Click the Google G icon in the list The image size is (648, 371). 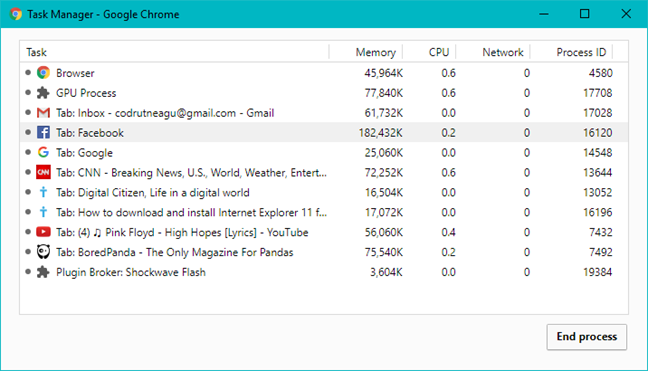tap(43, 152)
